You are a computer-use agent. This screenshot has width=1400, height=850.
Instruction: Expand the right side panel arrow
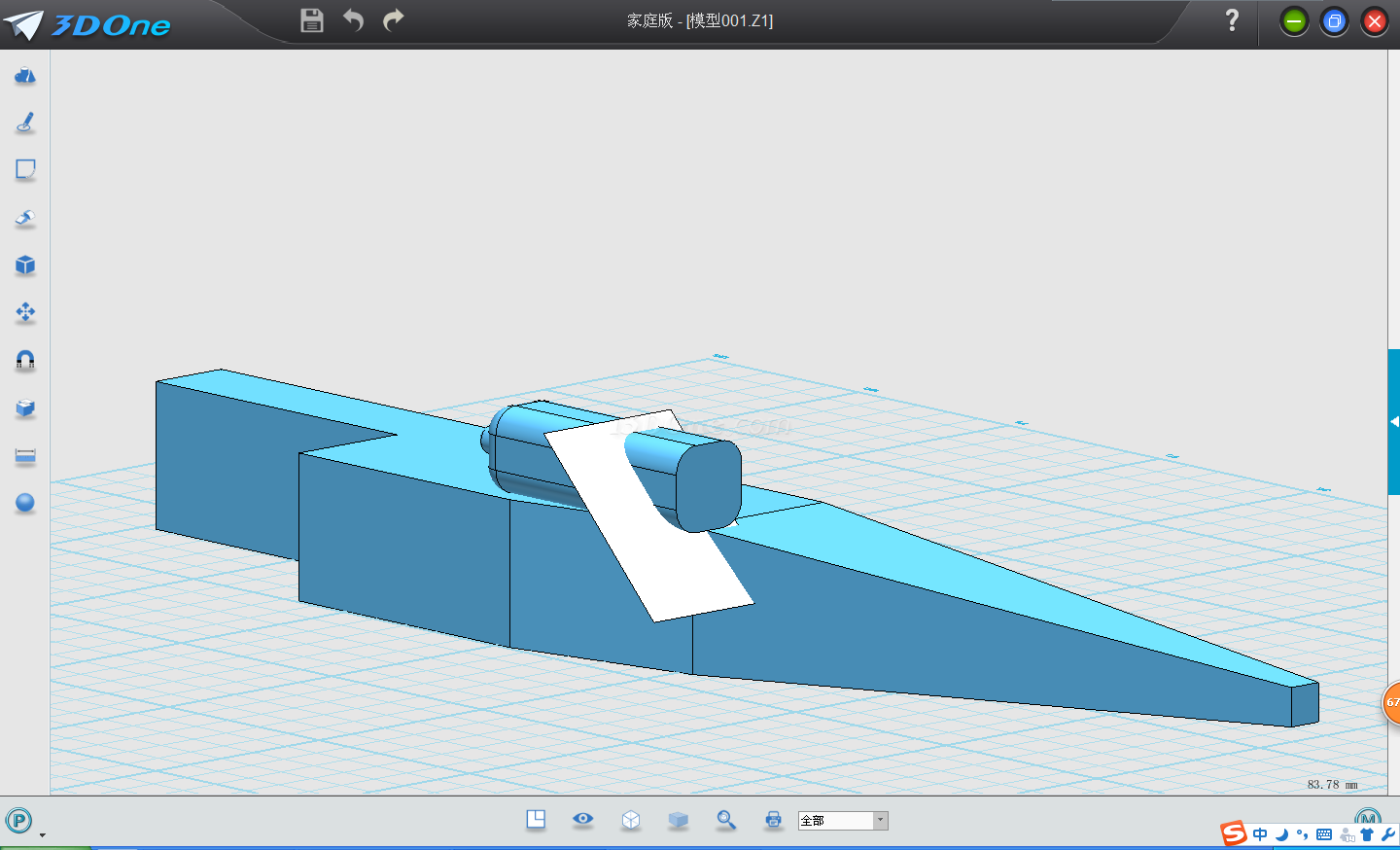point(1394,421)
